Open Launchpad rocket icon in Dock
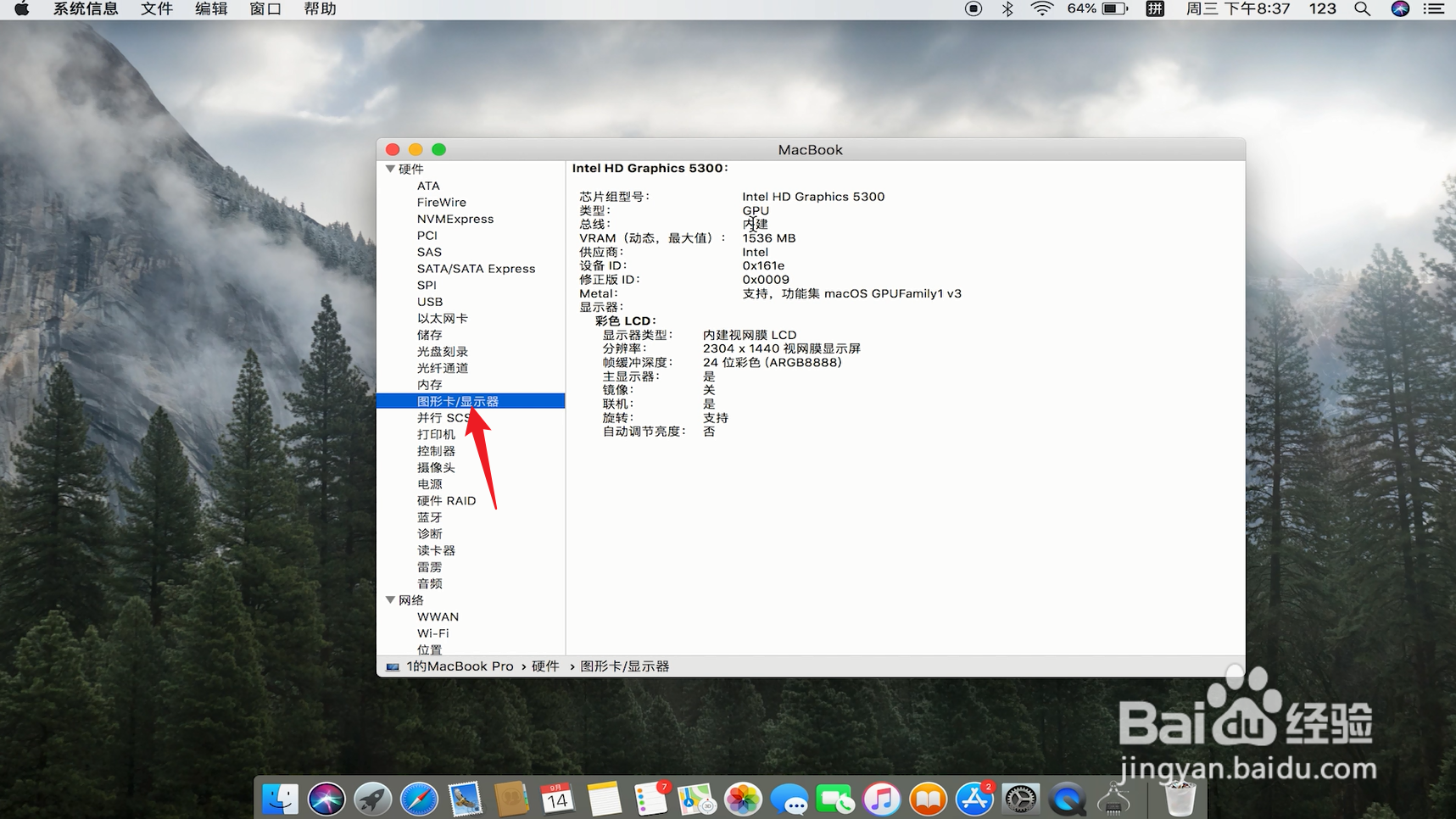This screenshot has height=819, width=1456. coord(372,799)
